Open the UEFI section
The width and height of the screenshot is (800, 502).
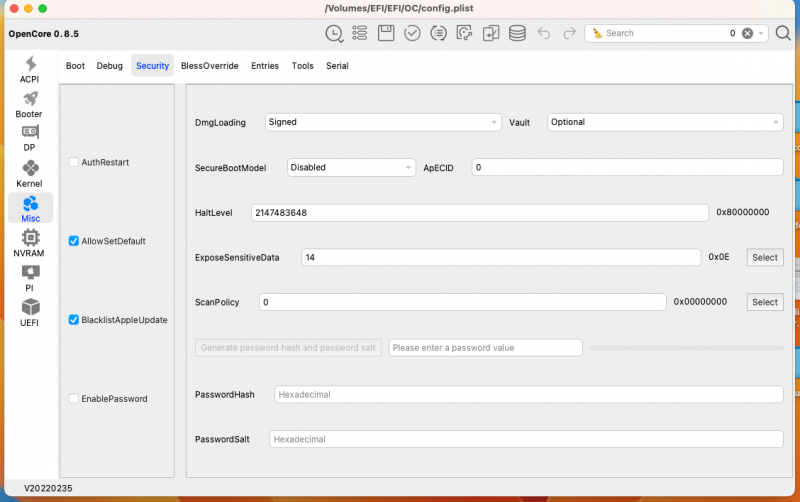pyautogui.click(x=30, y=313)
